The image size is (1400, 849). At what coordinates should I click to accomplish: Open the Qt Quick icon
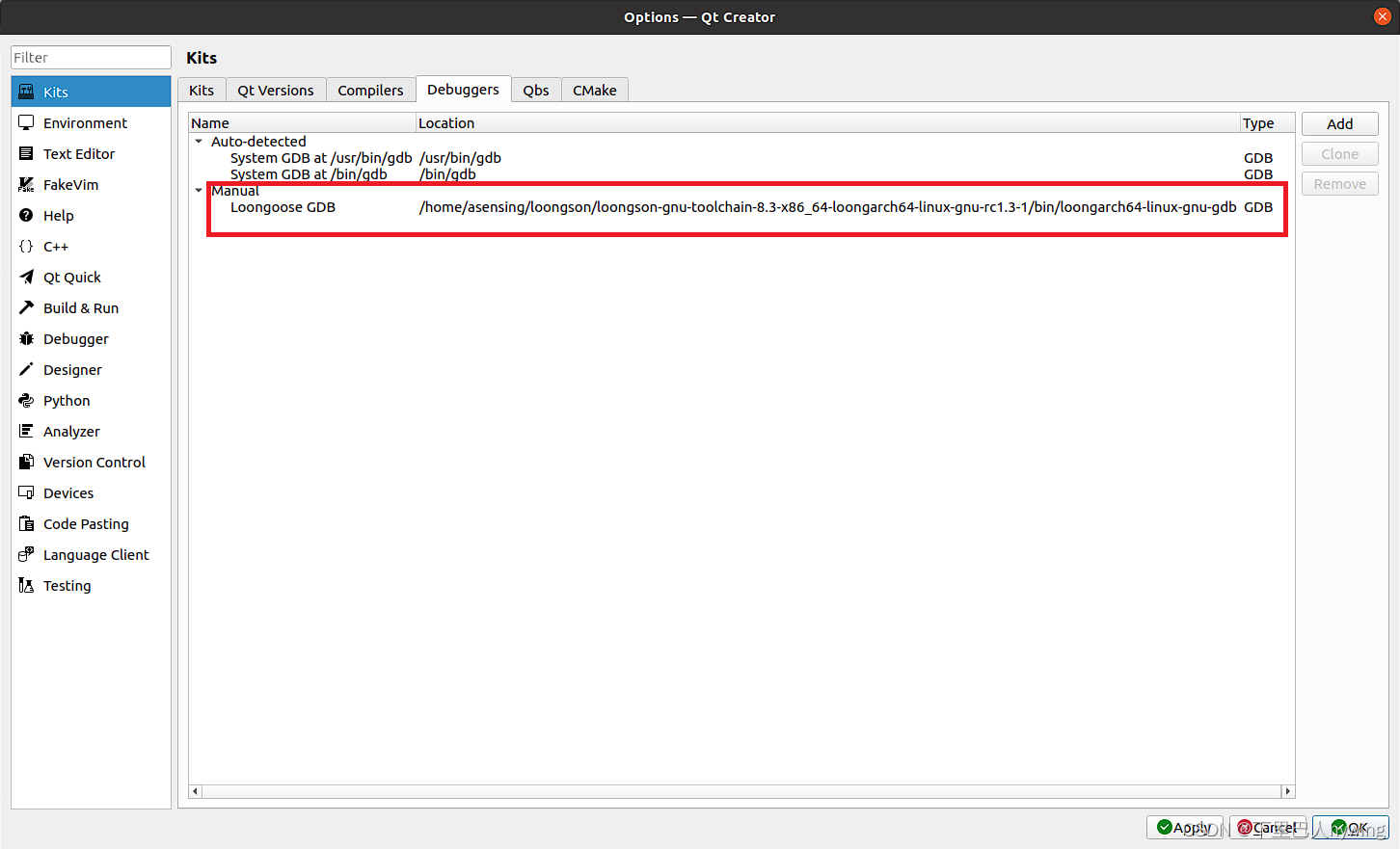[26, 277]
